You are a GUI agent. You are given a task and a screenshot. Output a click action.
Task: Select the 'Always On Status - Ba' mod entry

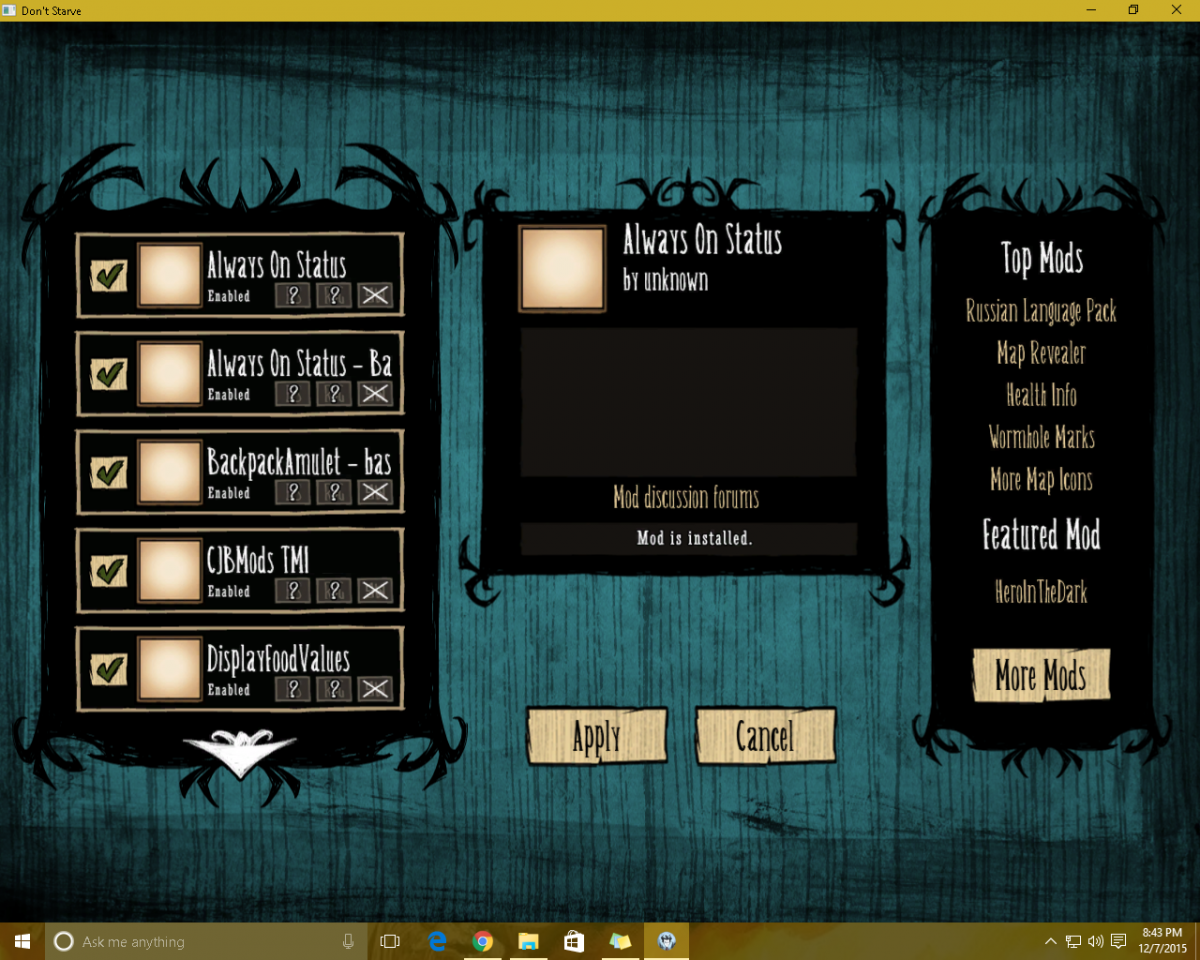(x=298, y=364)
